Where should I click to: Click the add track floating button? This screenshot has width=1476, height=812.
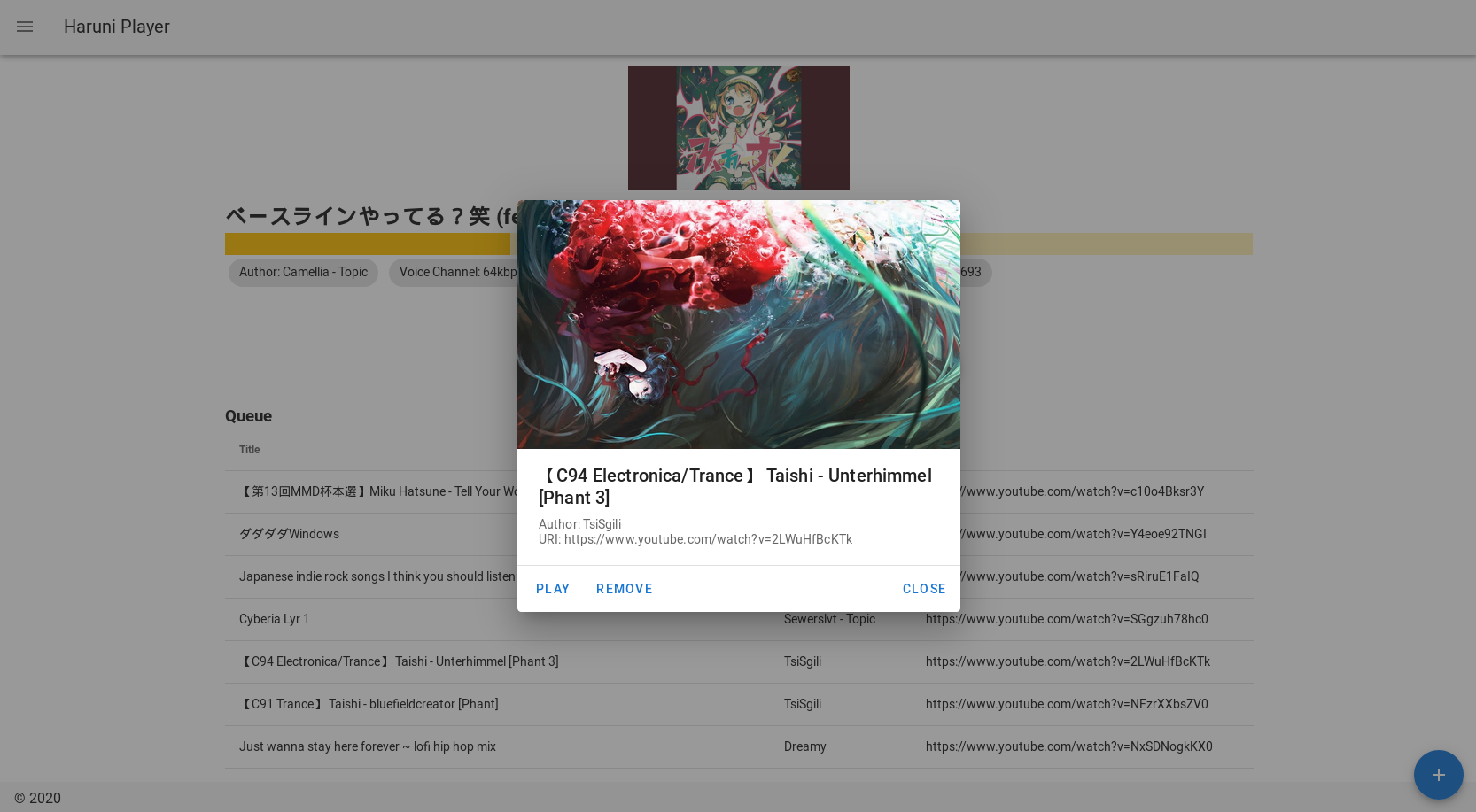(1438, 775)
